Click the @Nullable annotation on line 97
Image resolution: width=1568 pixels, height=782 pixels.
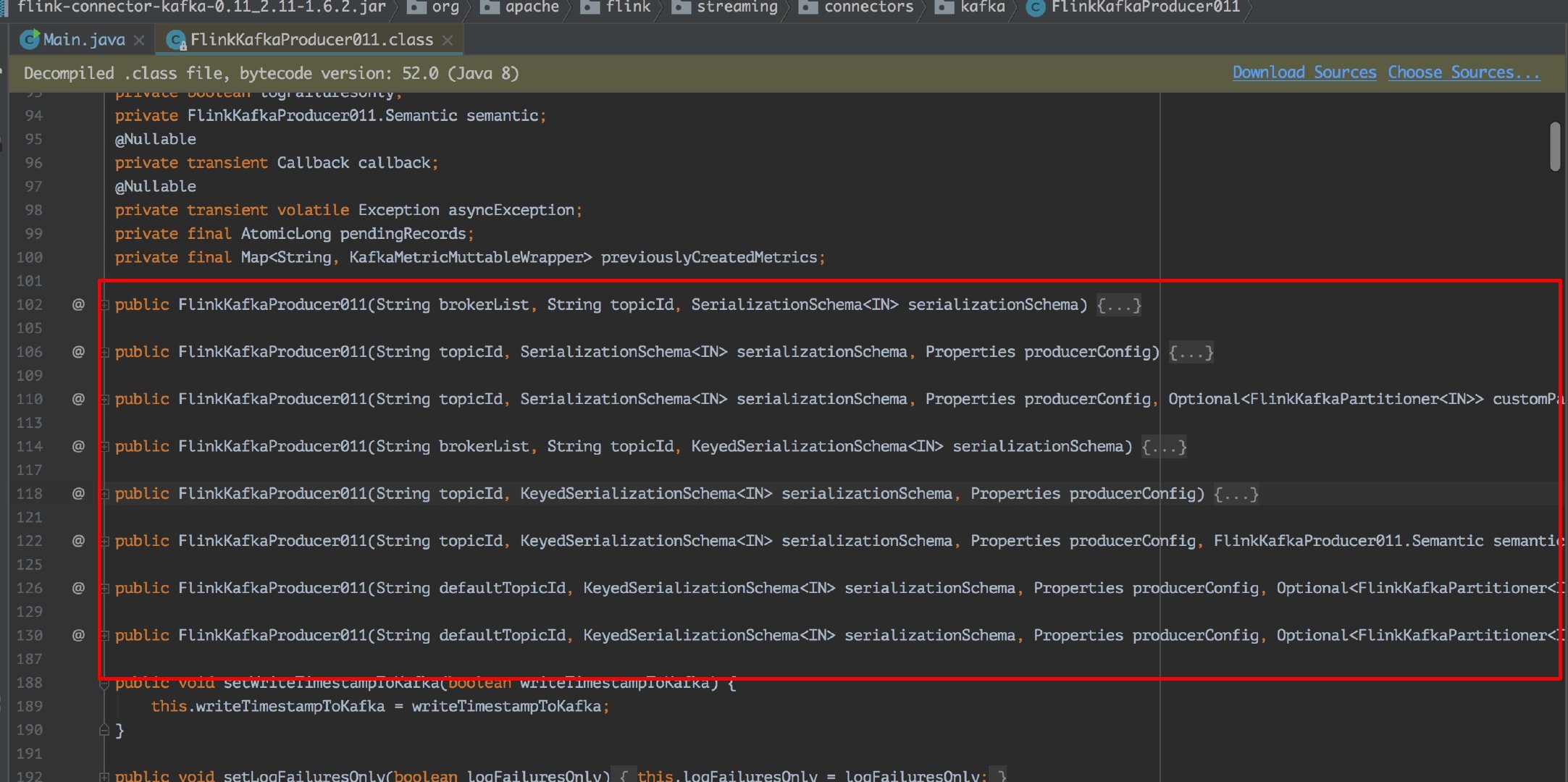click(x=156, y=187)
